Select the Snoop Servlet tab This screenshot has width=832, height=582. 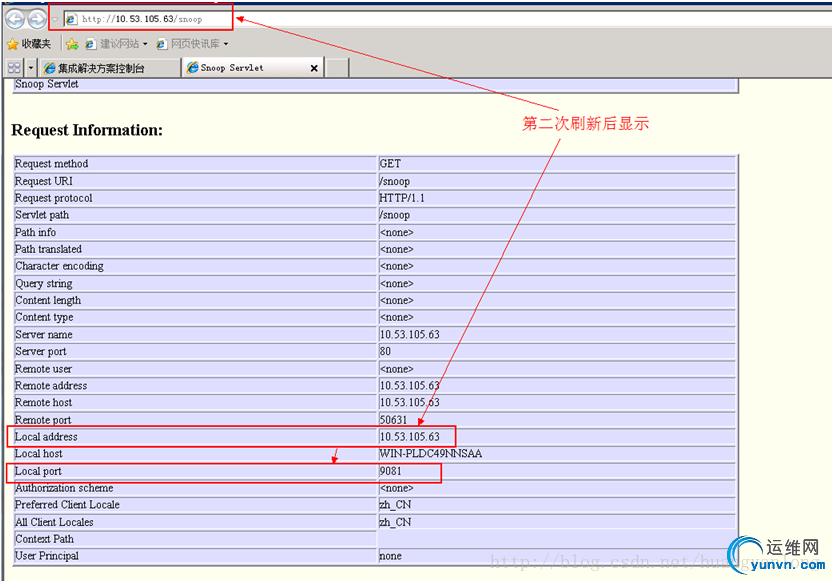[252, 67]
